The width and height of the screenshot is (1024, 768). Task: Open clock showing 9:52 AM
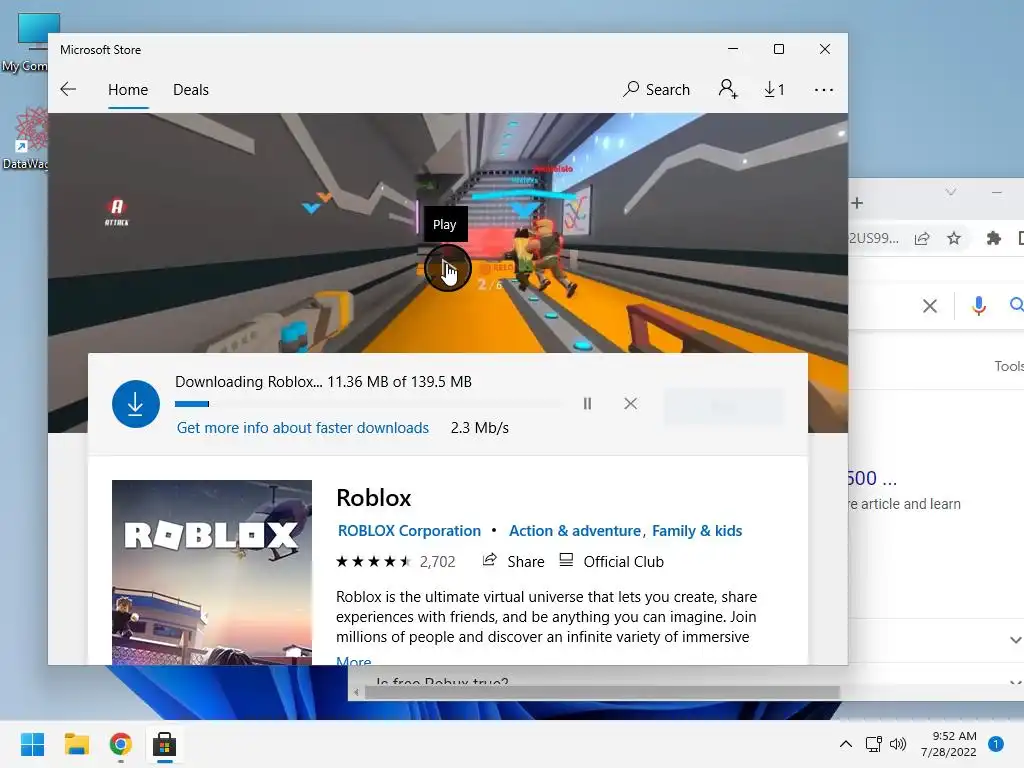coord(948,744)
